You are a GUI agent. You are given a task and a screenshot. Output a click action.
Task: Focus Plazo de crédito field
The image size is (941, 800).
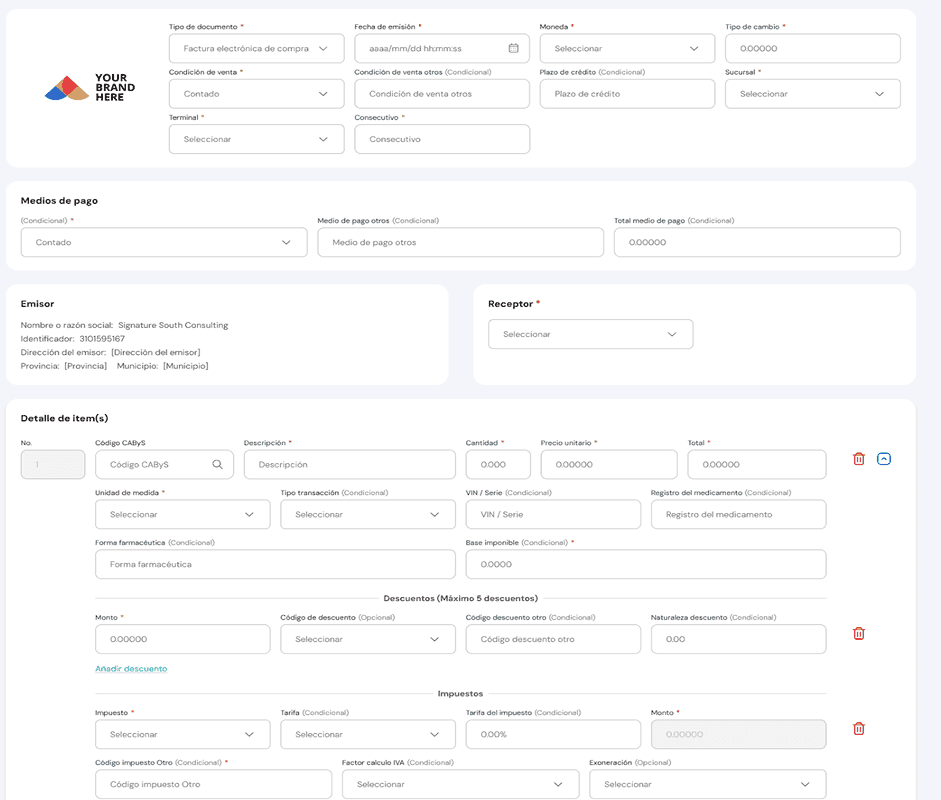pos(627,94)
